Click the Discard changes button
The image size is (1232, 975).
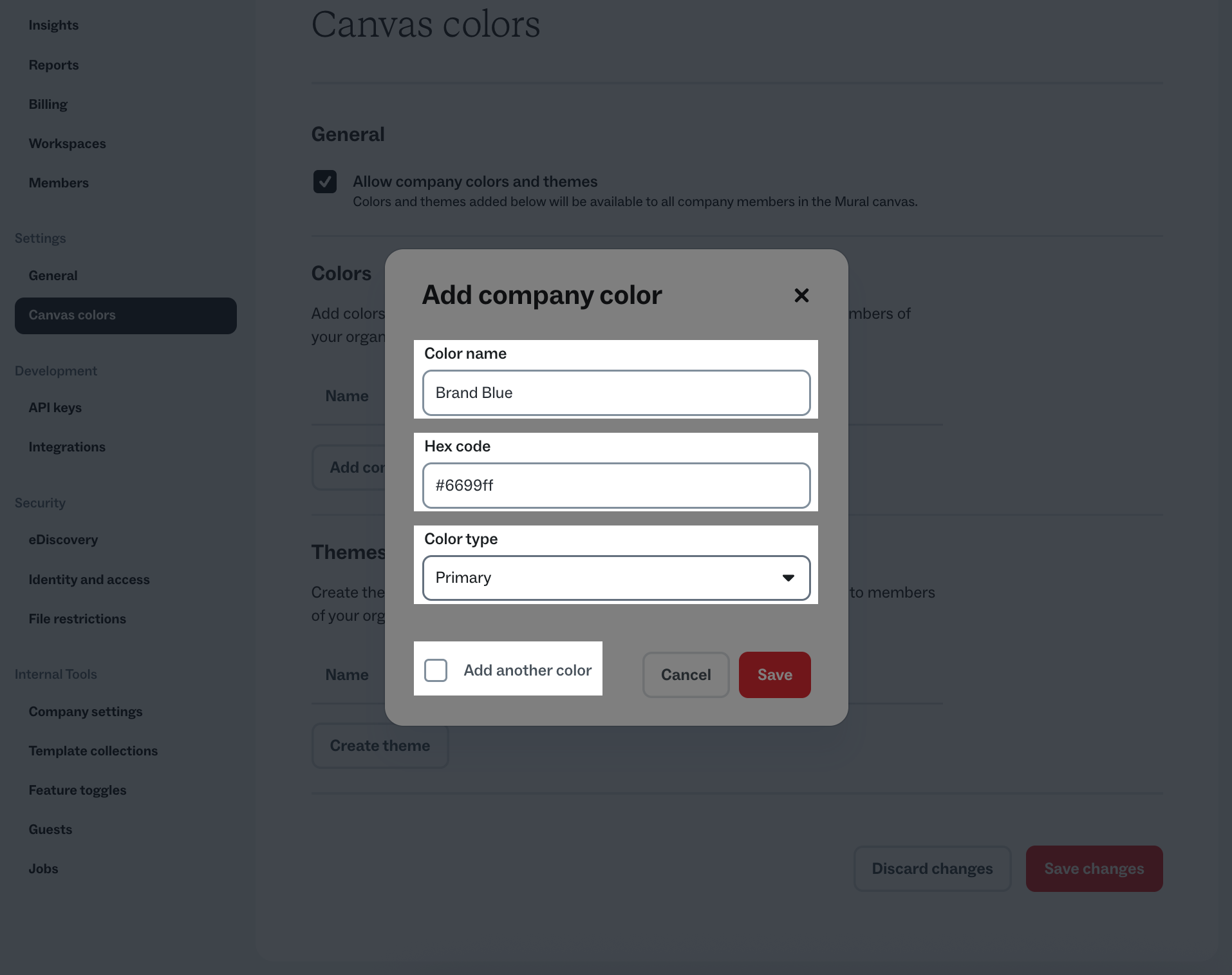(932, 869)
